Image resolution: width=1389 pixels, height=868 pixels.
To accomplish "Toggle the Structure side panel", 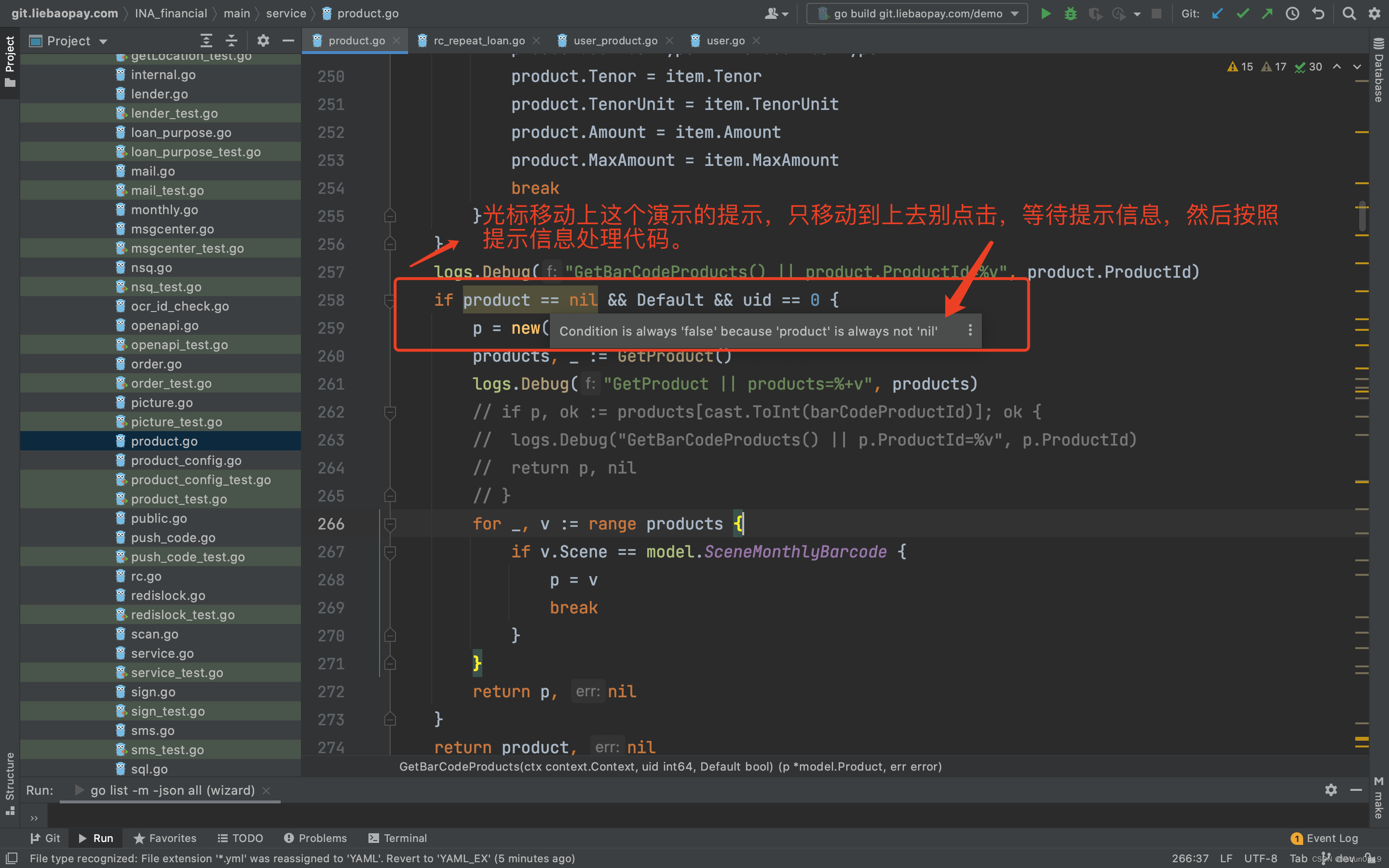I will tap(10, 783).
